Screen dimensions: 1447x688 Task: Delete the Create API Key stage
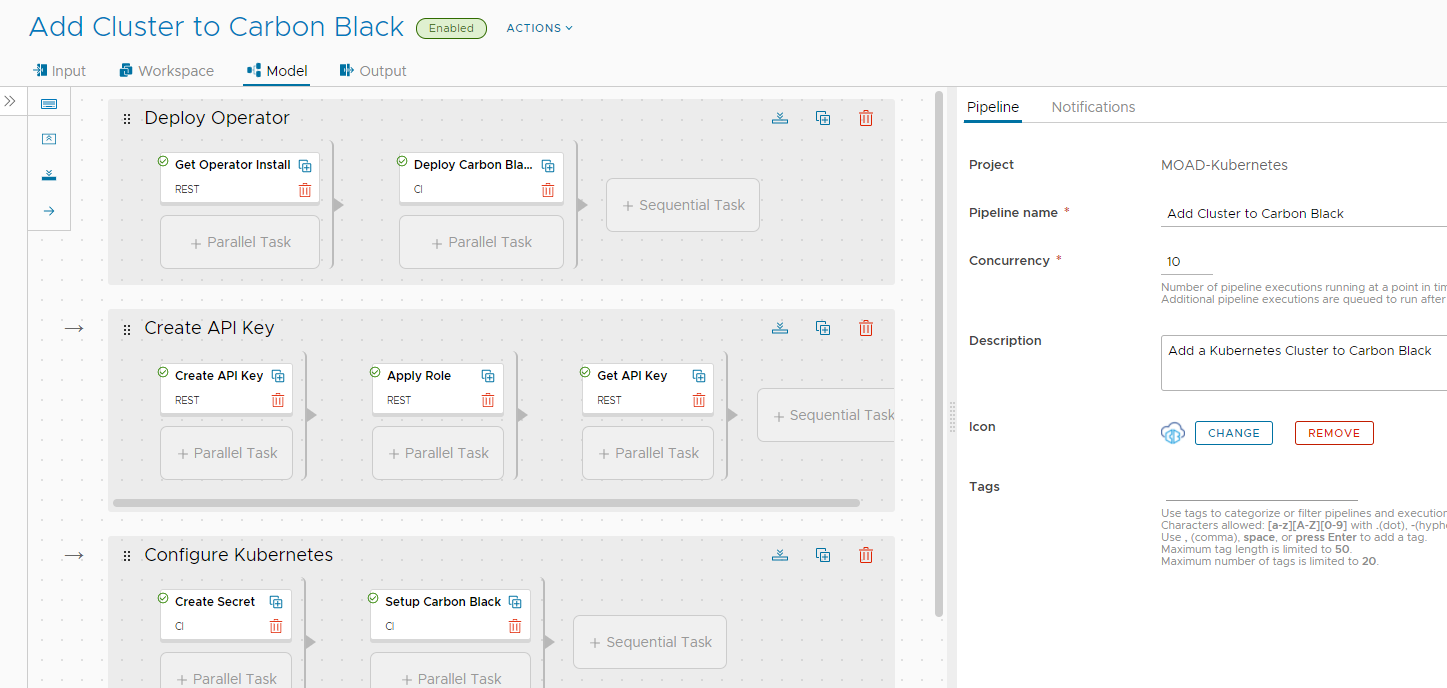point(866,328)
